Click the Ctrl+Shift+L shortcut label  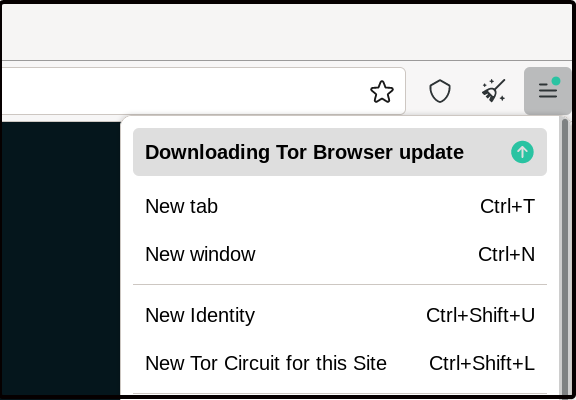[x=482, y=363]
